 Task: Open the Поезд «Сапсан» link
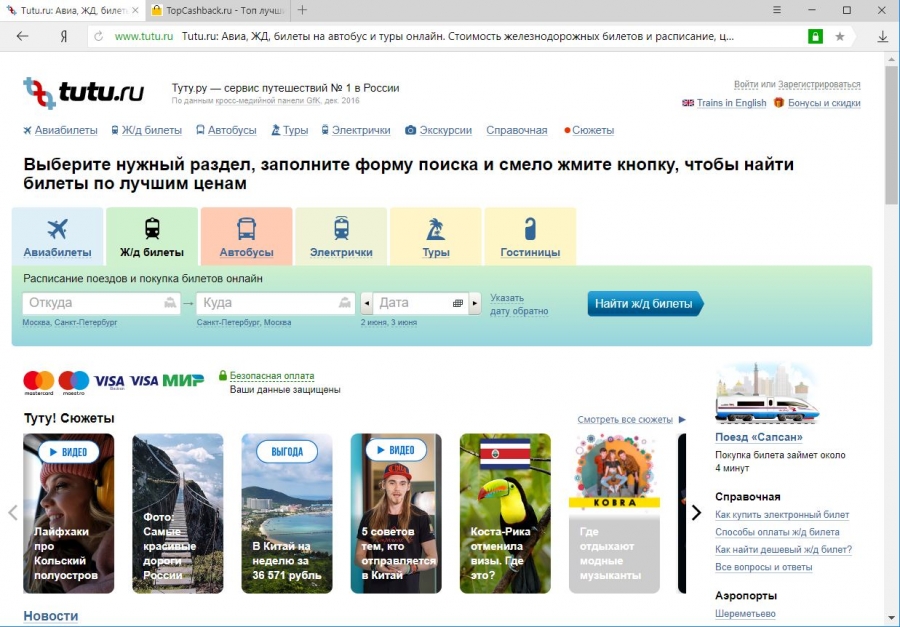coord(759,437)
